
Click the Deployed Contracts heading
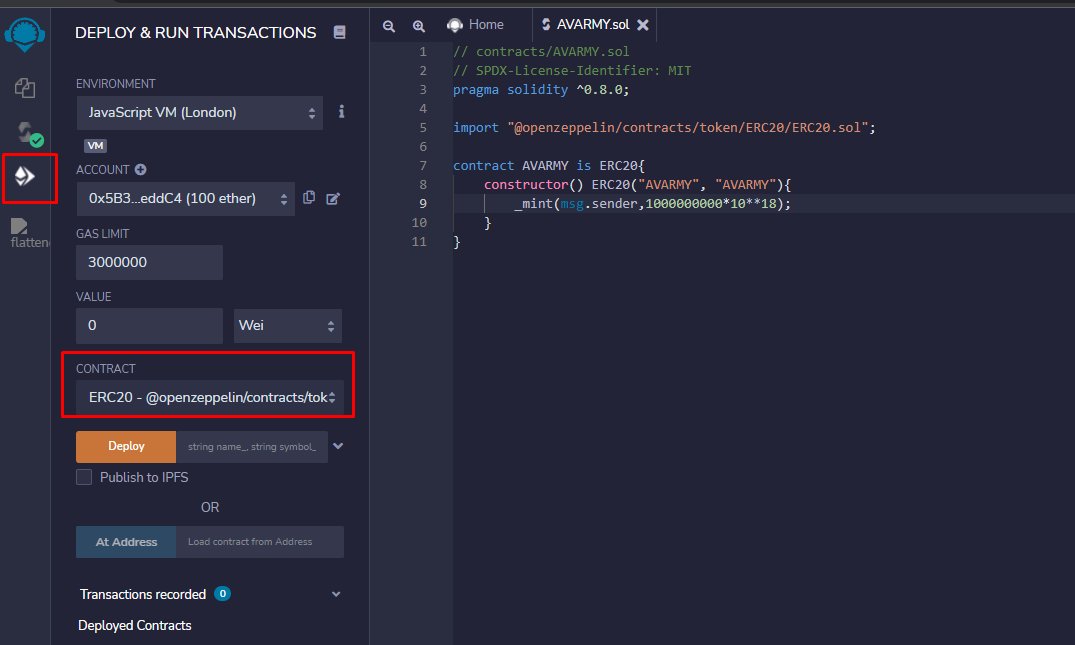point(134,625)
